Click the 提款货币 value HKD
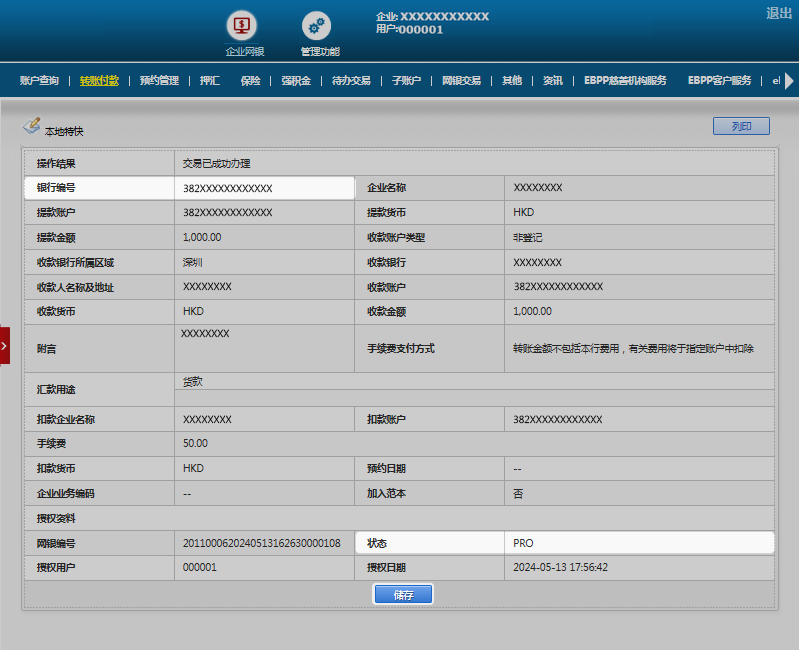Screen dimensions: 799x650 coord(523,212)
